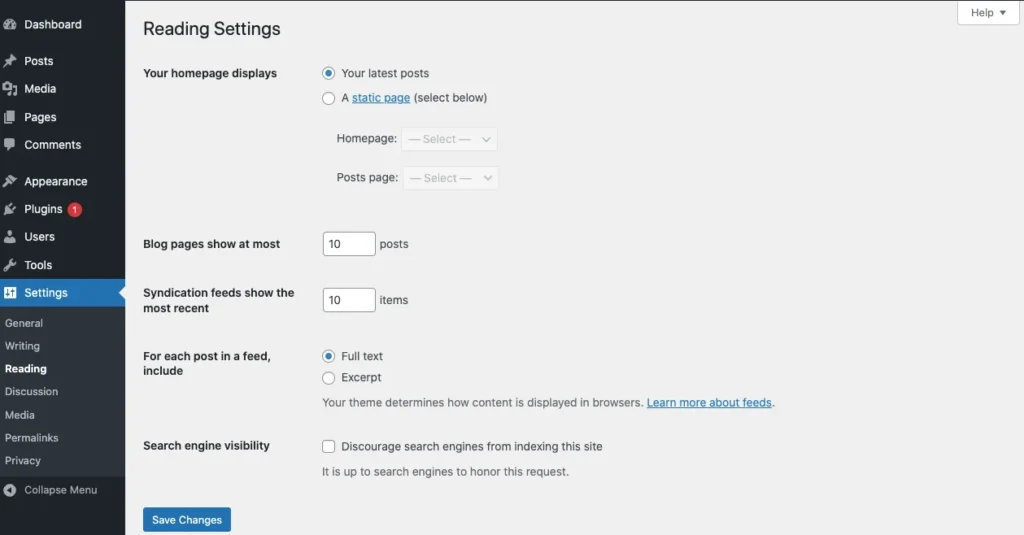Click the Save Changes button

pyautogui.click(x=187, y=520)
